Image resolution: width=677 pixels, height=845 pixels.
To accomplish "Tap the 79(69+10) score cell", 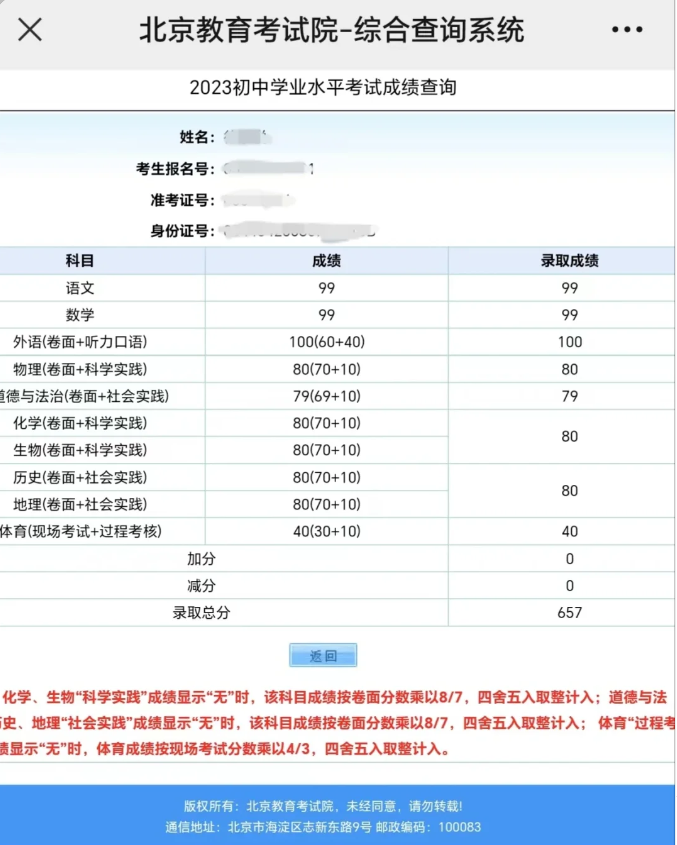I will coord(326,396).
